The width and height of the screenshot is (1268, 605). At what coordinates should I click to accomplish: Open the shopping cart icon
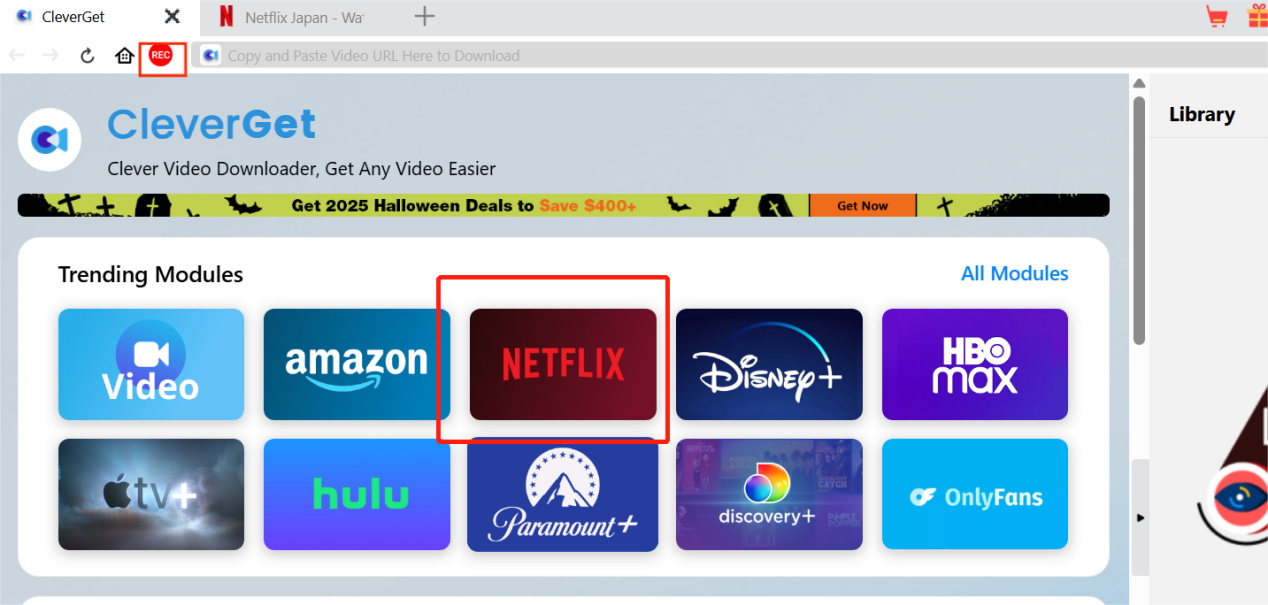1217,16
